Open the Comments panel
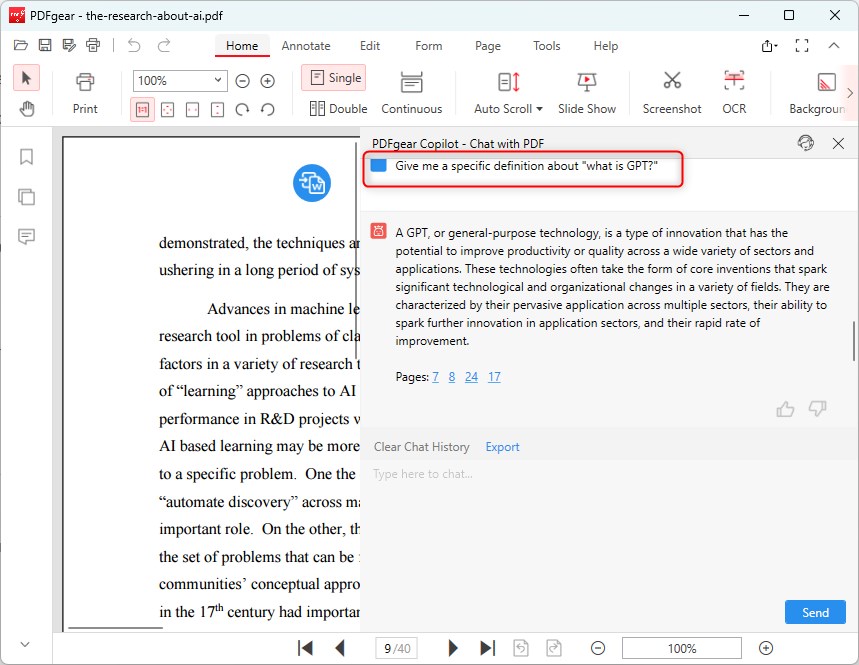 point(26,236)
